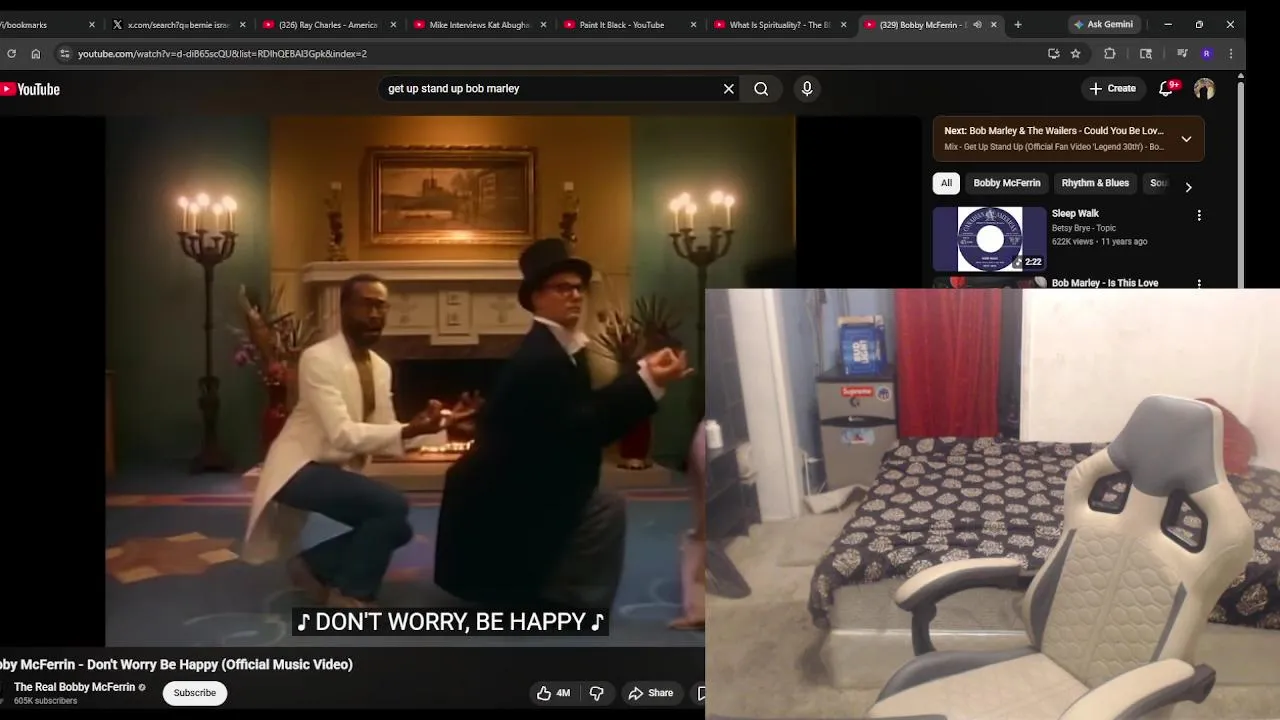This screenshot has height=720, width=1280.
Task: Open options menu for Sleep Walk
Action: 1199,215
